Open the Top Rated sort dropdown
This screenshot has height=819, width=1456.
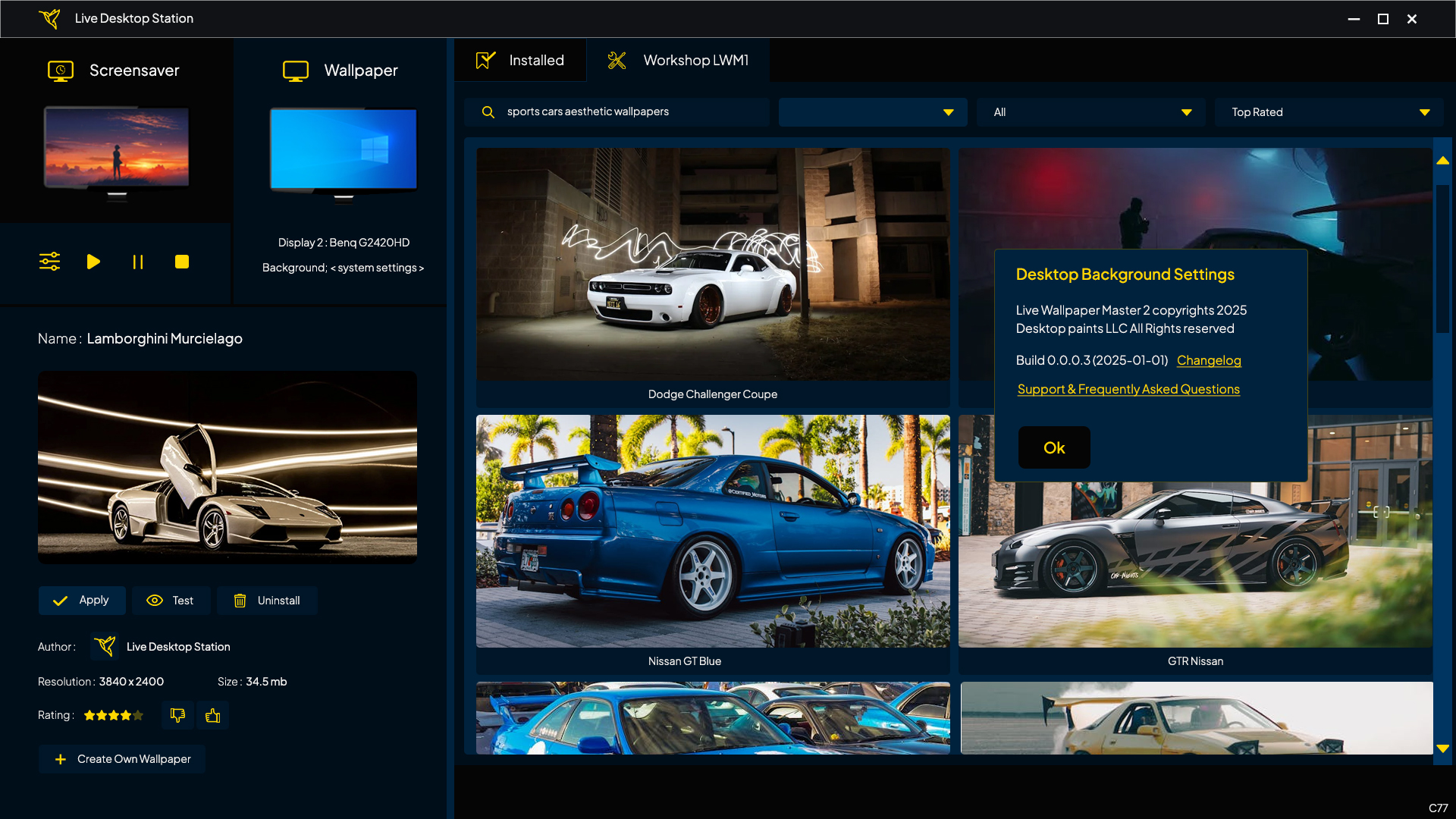click(x=1327, y=111)
